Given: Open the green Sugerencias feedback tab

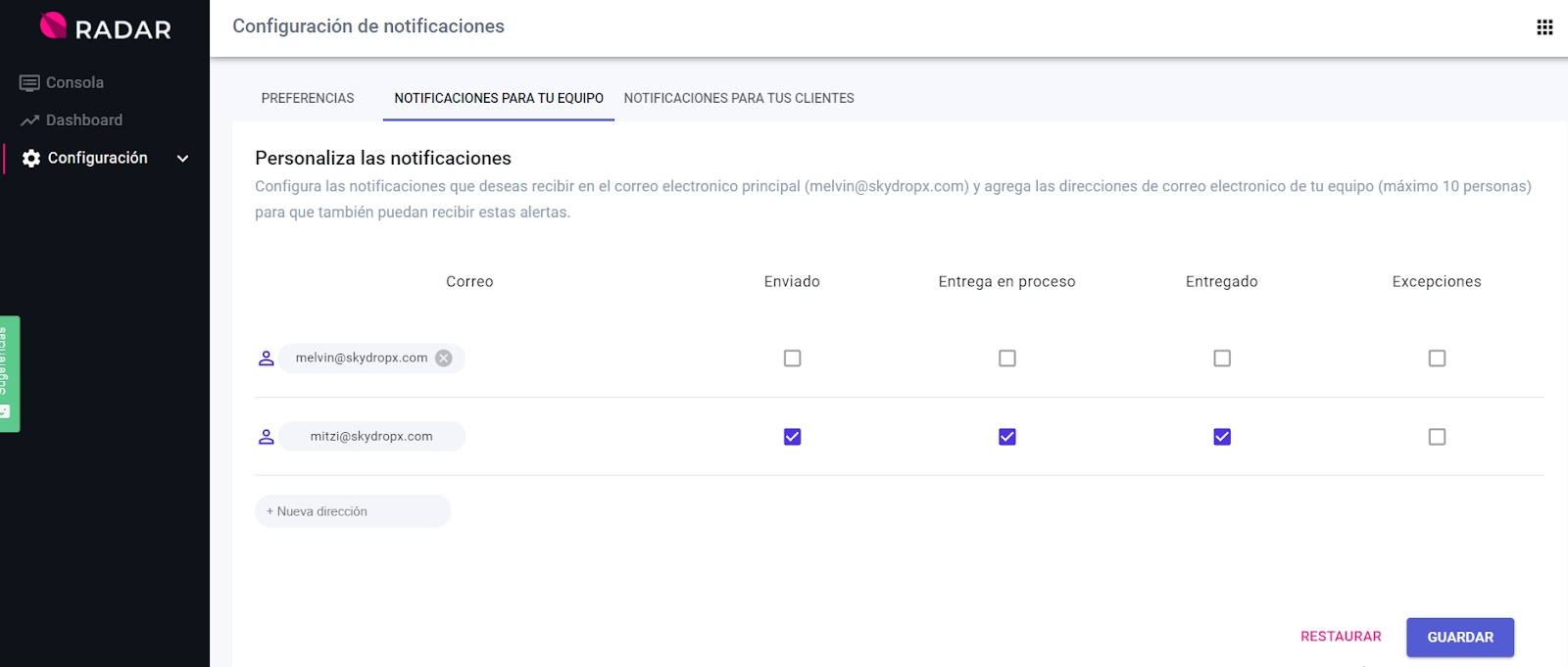Looking at the screenshot, I should coord(9,373).
